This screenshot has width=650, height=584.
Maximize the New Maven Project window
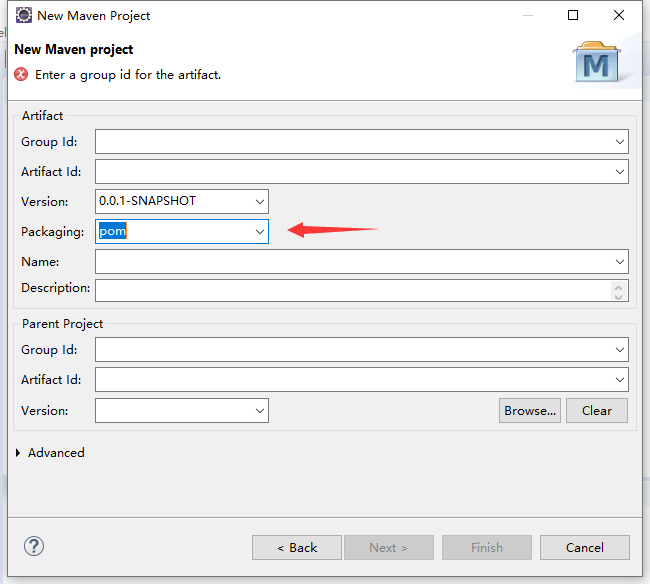573,15
